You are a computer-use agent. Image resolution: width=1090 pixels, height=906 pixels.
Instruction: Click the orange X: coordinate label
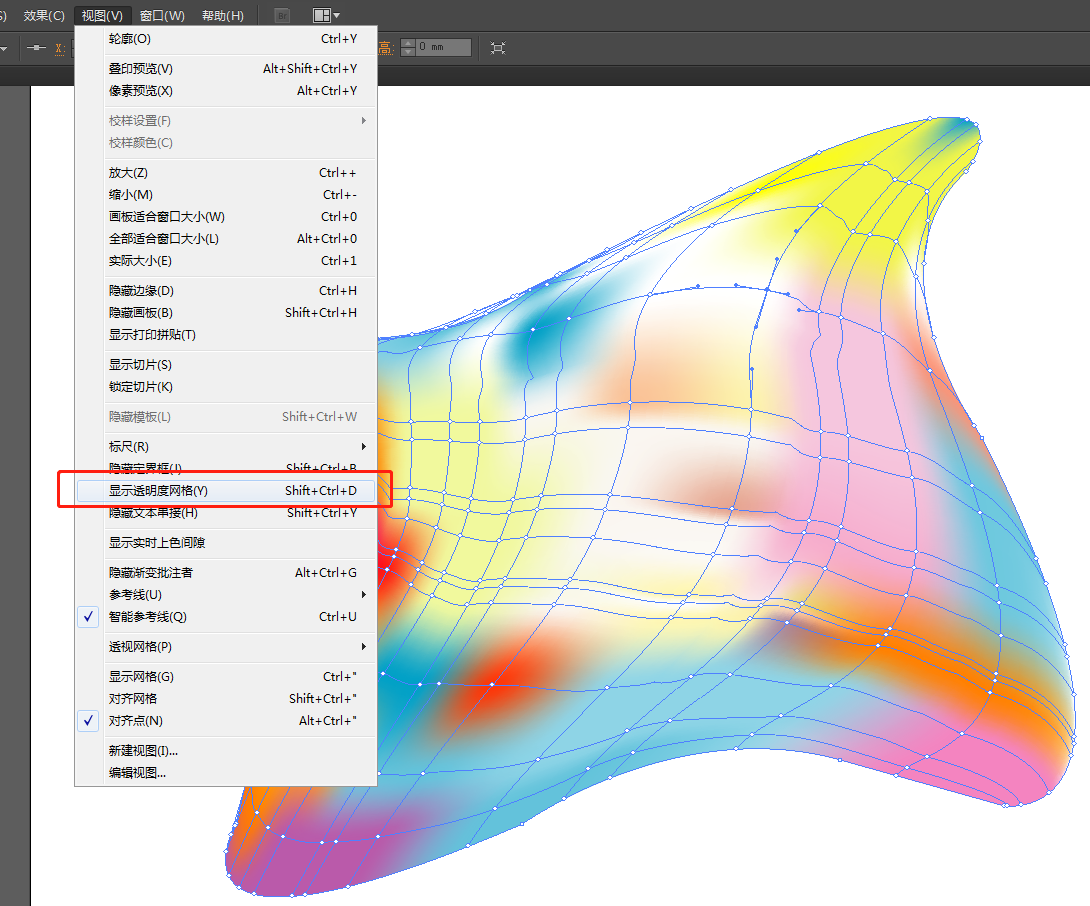[60, 48]
